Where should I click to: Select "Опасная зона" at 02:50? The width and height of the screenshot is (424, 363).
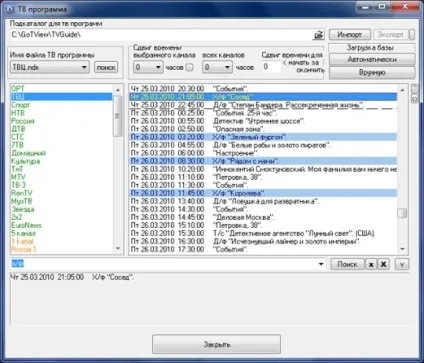click(x=263, y=129)
